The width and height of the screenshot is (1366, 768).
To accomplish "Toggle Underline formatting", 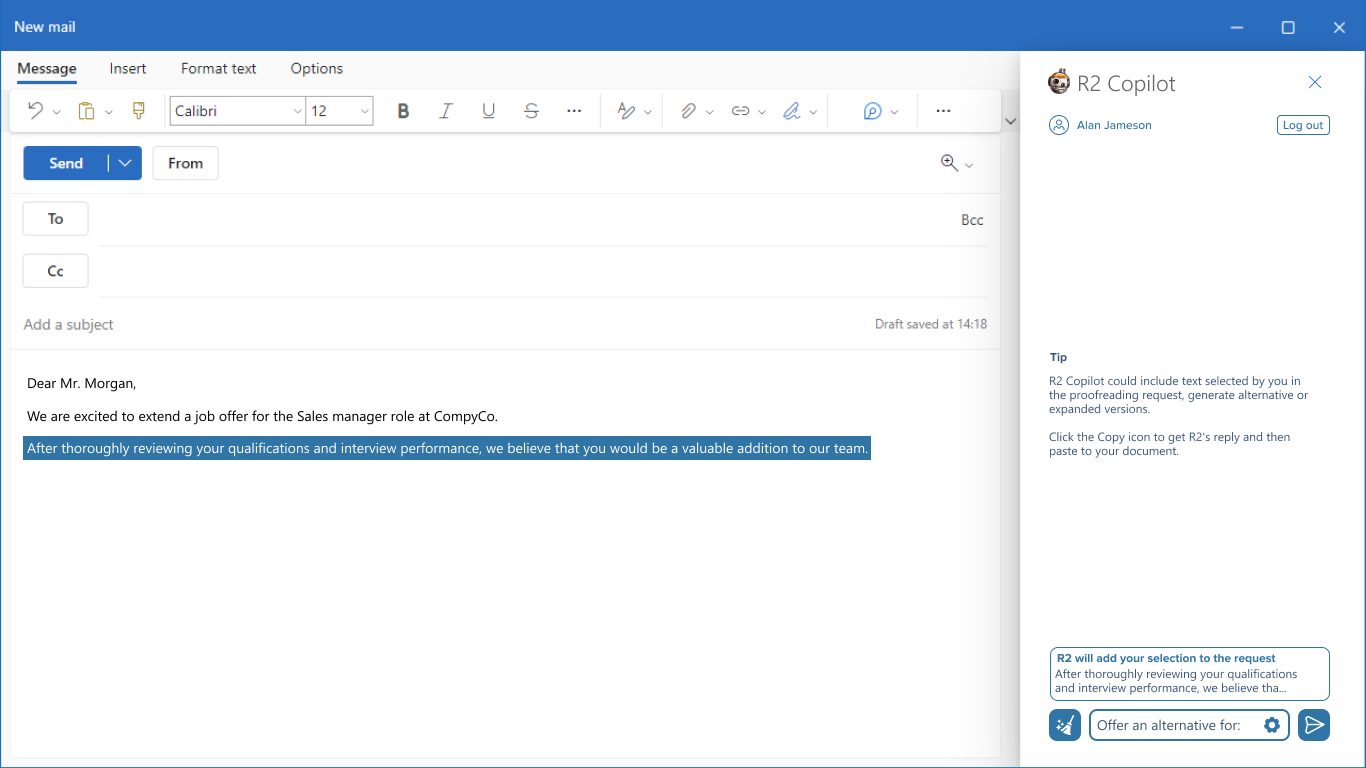I will (488, 111).
